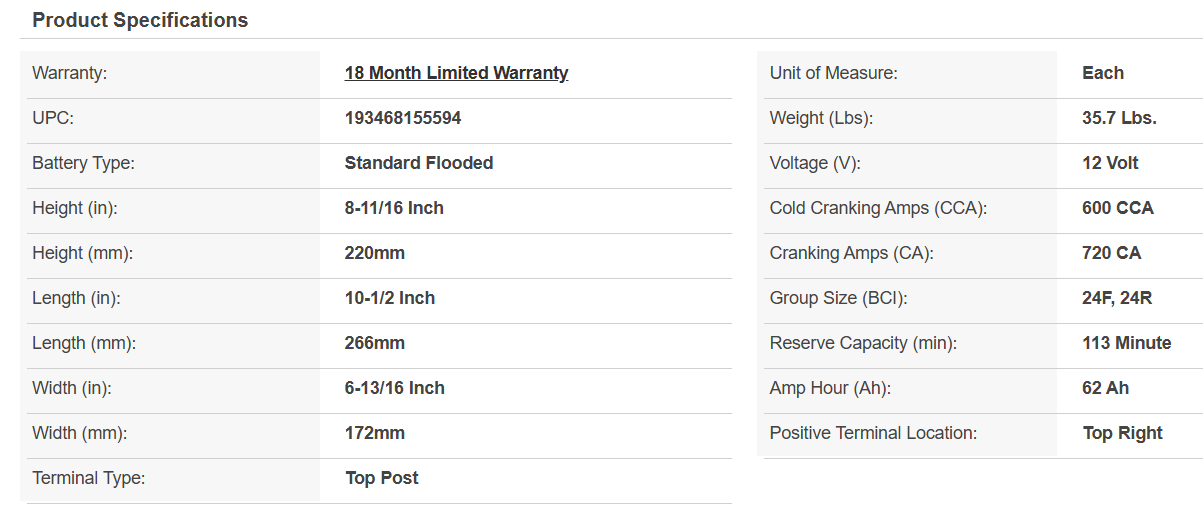Click the Top Post terminal type value
The image size is (1203, 508).
[382, 478]
